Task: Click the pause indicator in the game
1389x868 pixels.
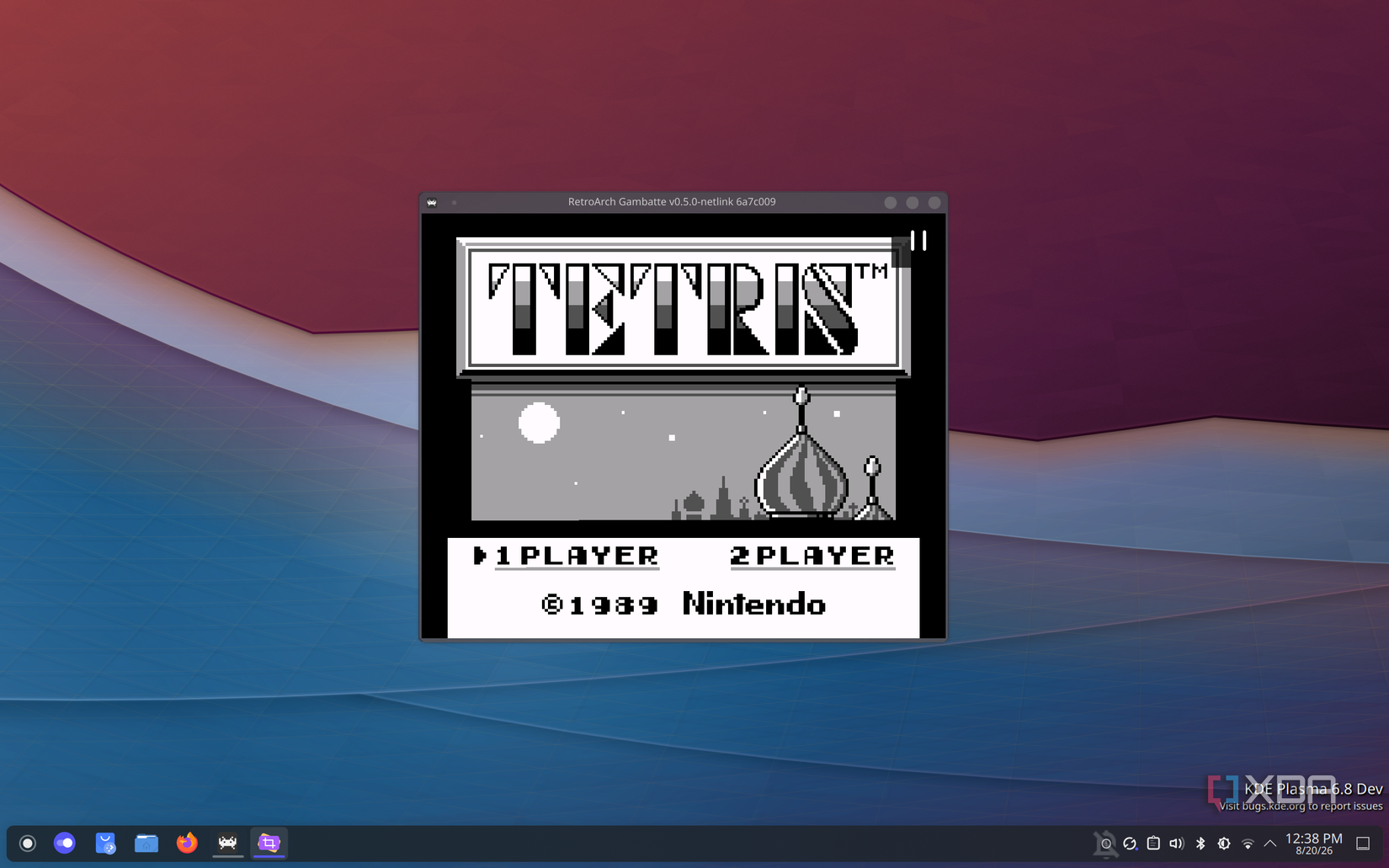Action: click(918, 241)
